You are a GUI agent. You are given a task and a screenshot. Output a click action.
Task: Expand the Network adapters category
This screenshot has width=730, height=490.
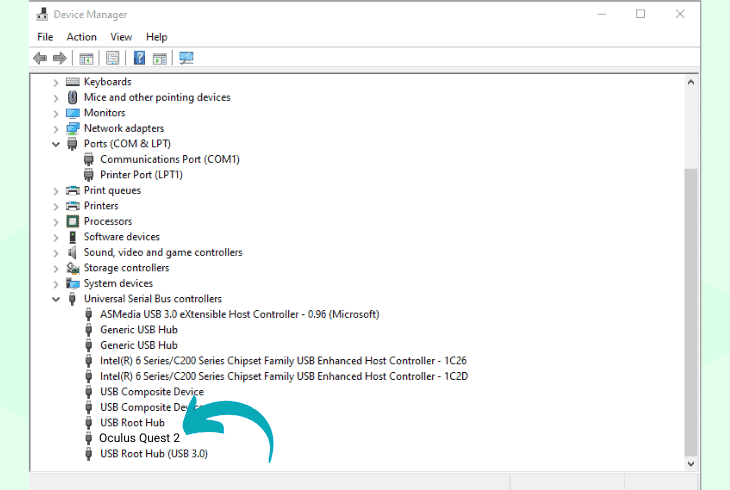tap(56, 129)
